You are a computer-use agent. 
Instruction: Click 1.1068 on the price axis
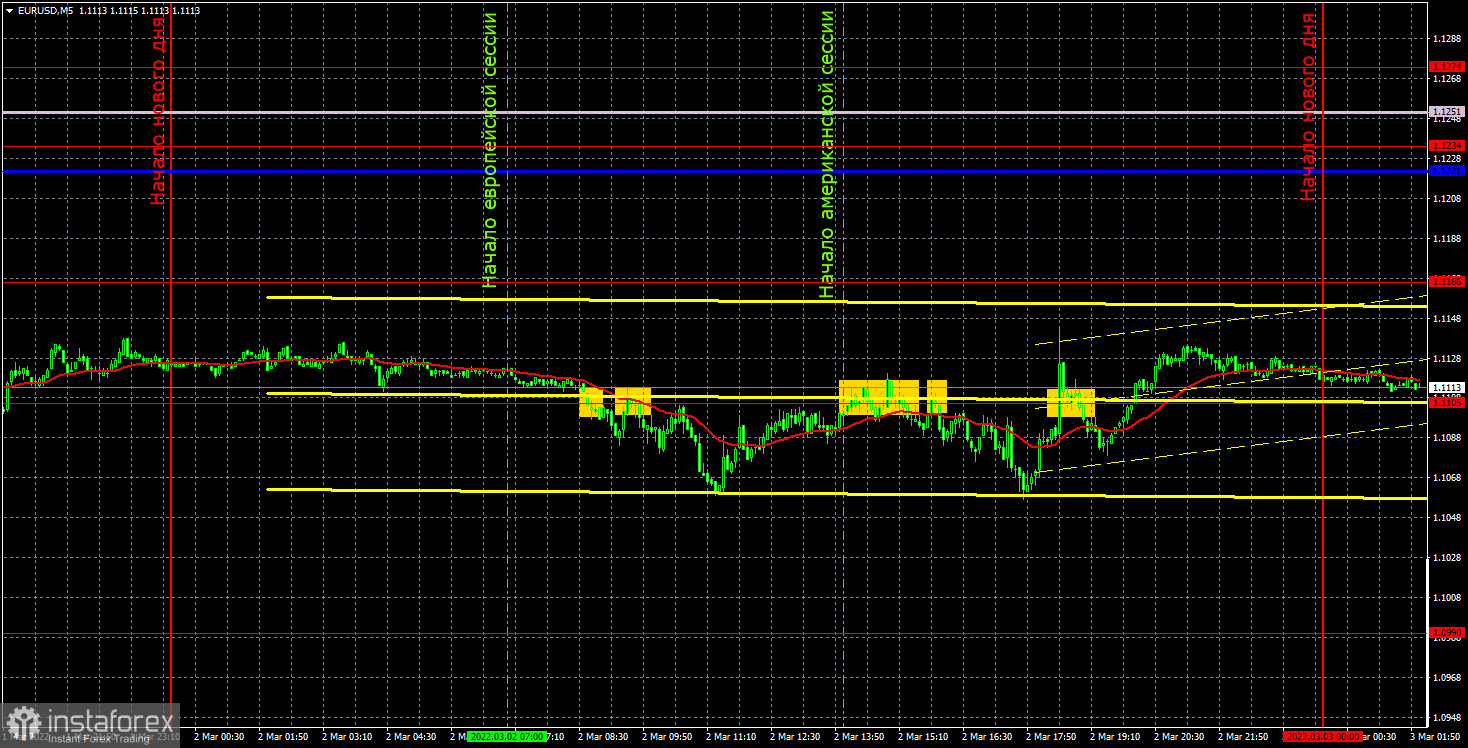pyautogui.click(x=1447, y=477)
